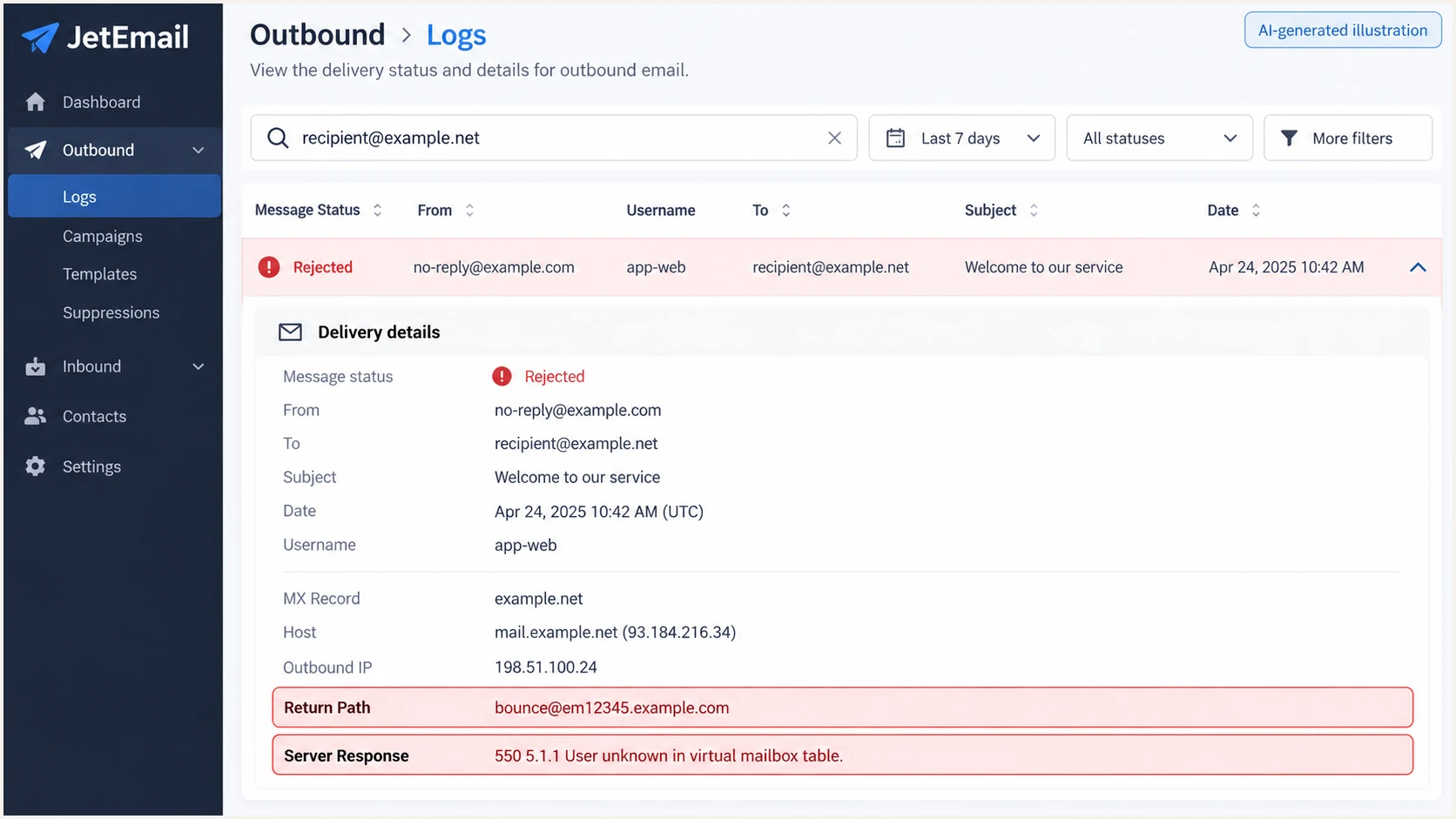Click the calendar icon in date filter
Viewport: 1456px width, 819px height.
coord(895,138)
